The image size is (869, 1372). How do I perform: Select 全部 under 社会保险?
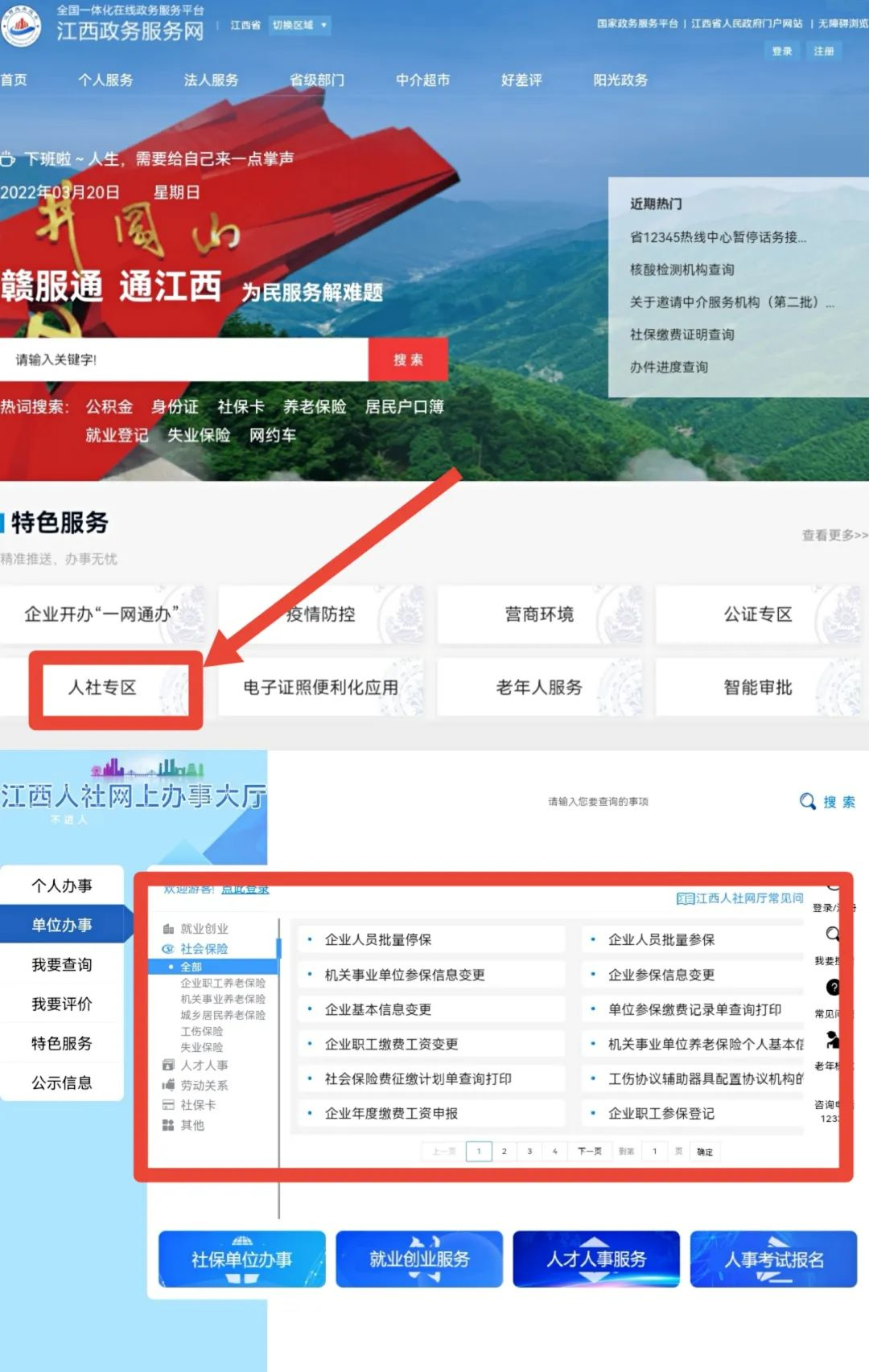coord(191,967)
